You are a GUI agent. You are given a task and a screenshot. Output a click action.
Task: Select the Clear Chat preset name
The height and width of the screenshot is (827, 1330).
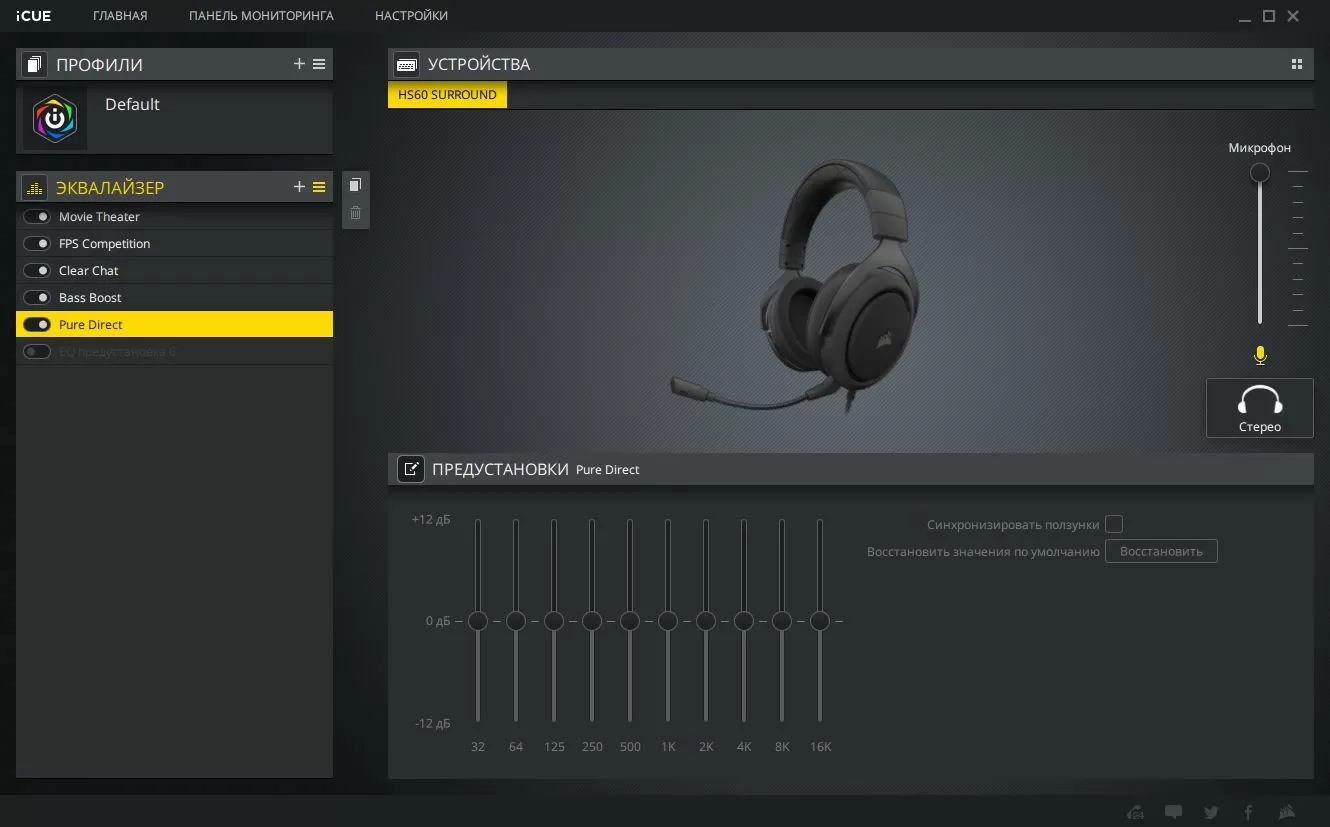click(x=88, y=271)
